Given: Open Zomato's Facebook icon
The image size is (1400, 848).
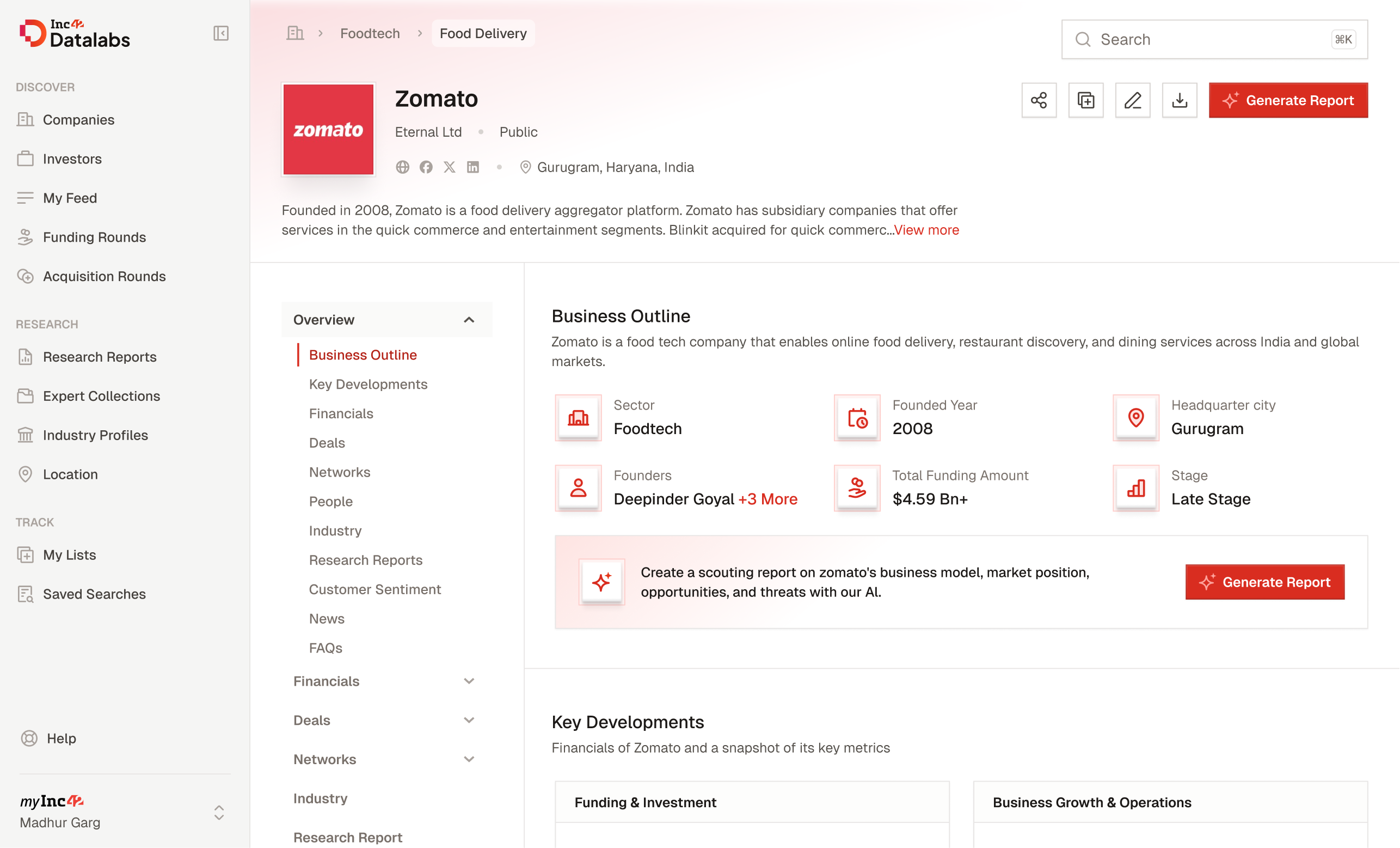Looking at the screenshot, I should 426,167.
